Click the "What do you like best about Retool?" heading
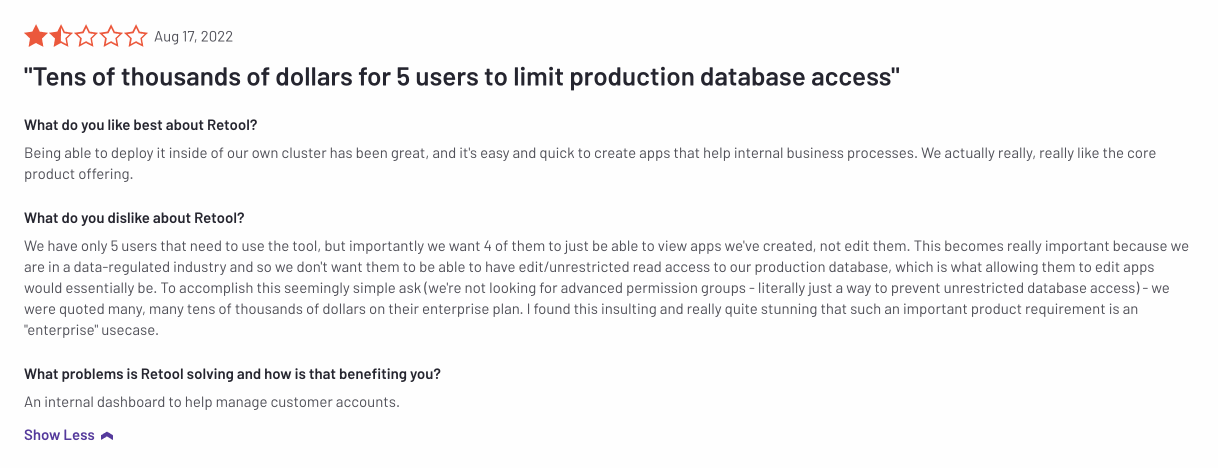This screenshot has height=468, width=1218. point(154,125)
